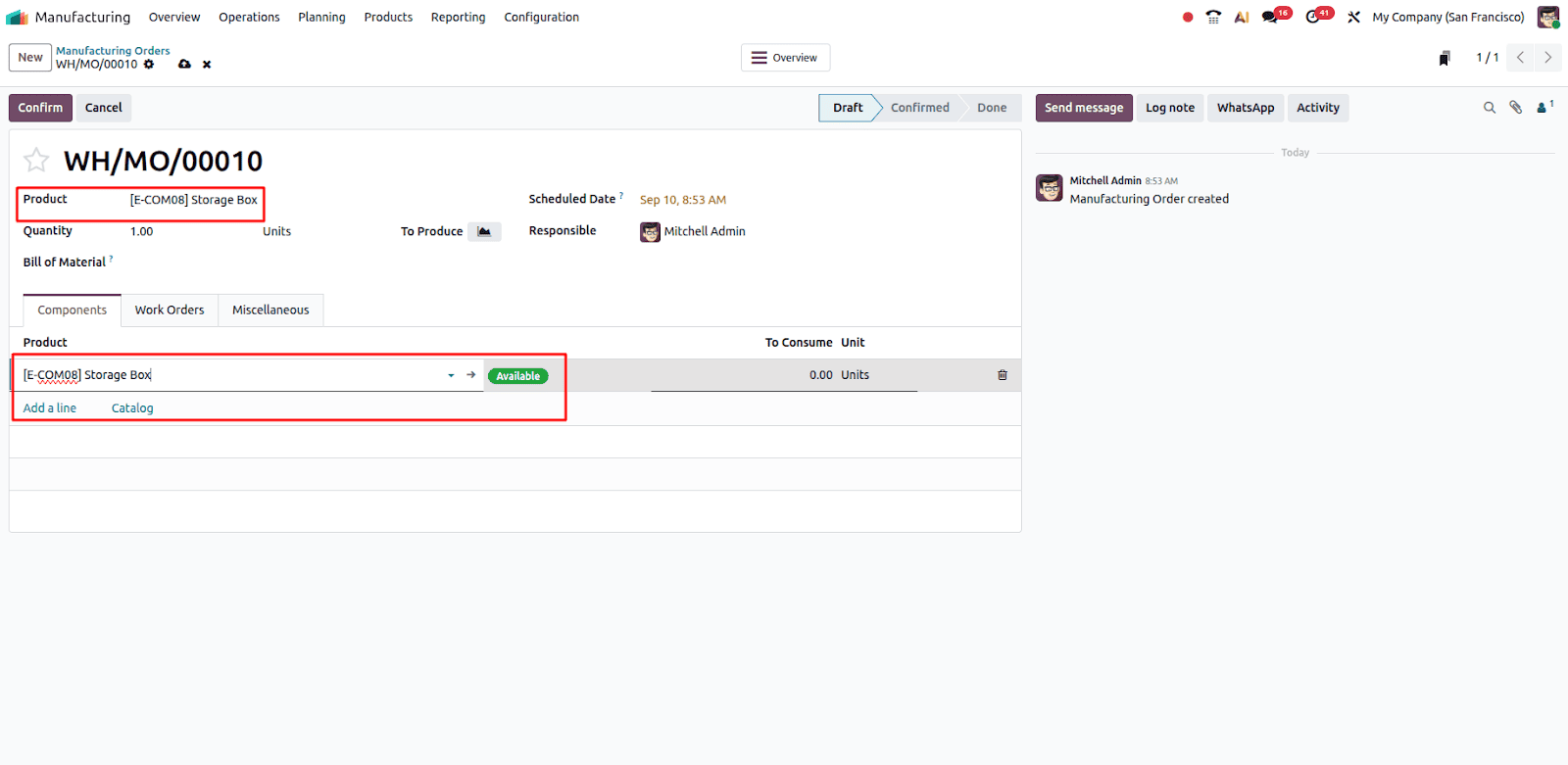The height and width of the screenshot is (765, 1568).
Task: Click the Add a line link
Action: point(50,408)
